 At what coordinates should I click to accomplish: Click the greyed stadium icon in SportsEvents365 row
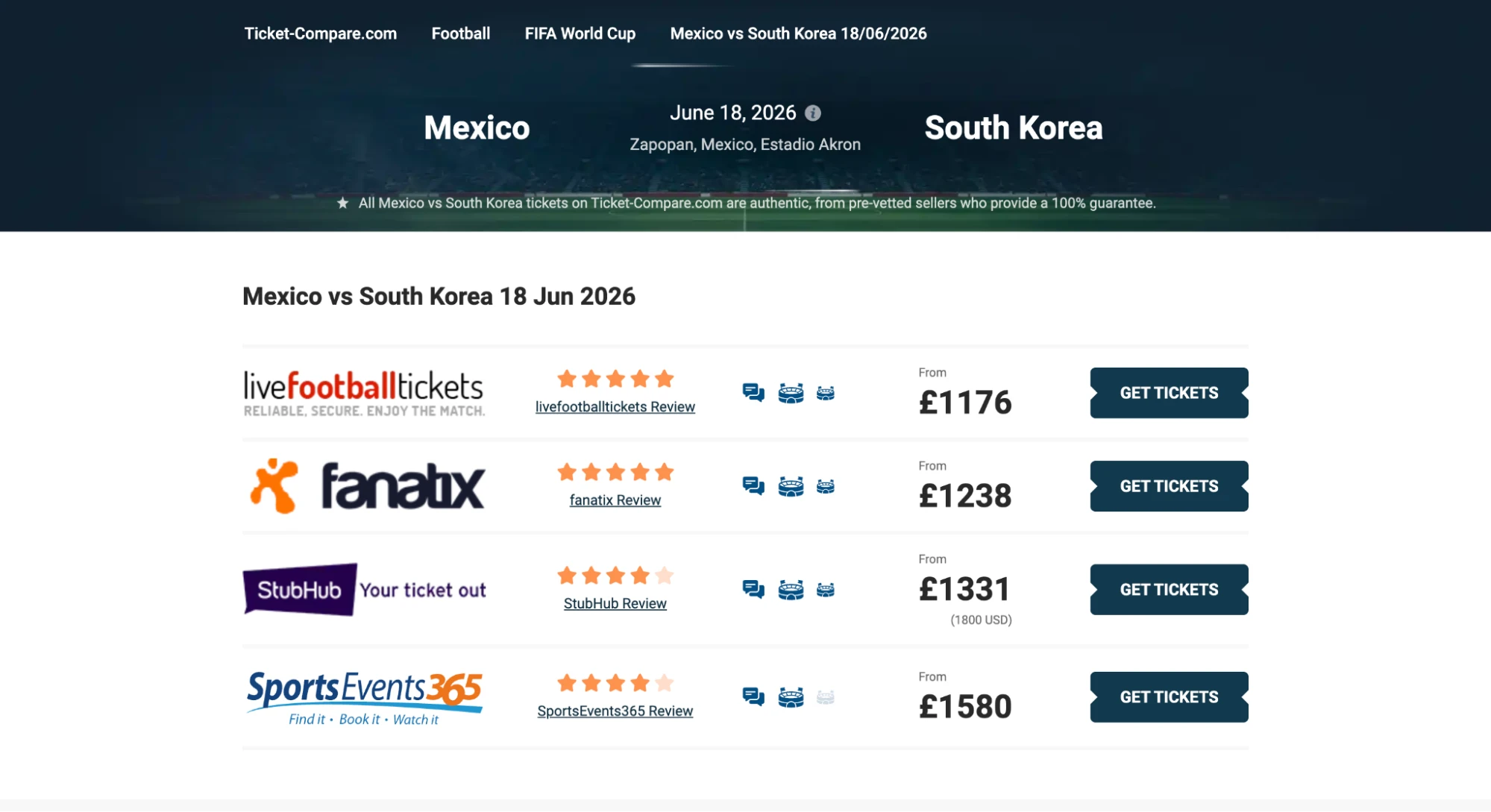[826, 697]
